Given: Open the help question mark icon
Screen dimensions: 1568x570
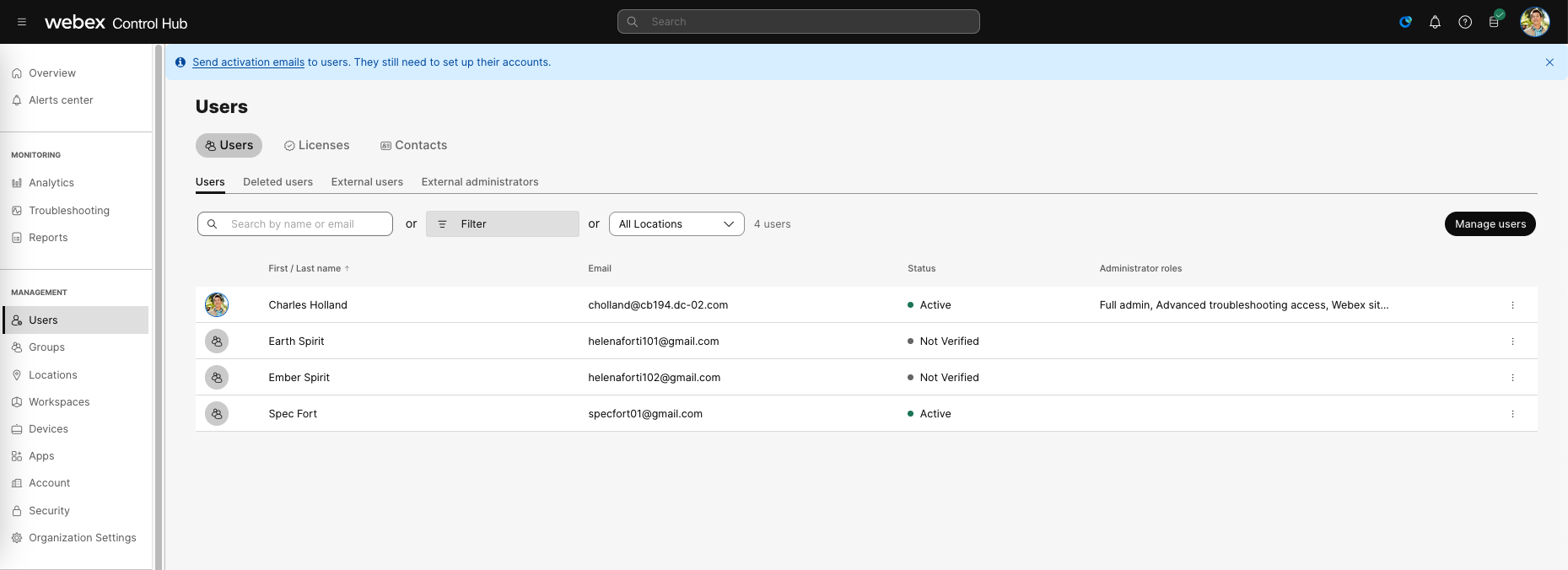Looking at the screenshot, I should (x=1465, y=22).
